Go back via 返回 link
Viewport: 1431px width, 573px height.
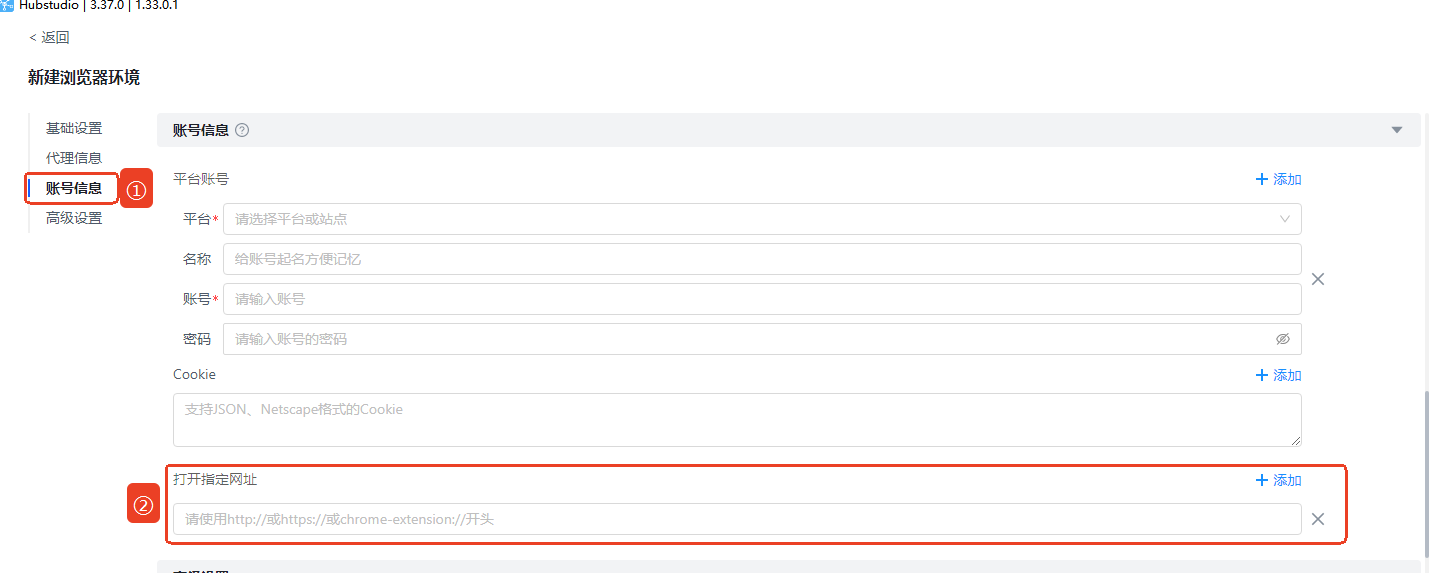pyautogui.click(x=49, y=38)
